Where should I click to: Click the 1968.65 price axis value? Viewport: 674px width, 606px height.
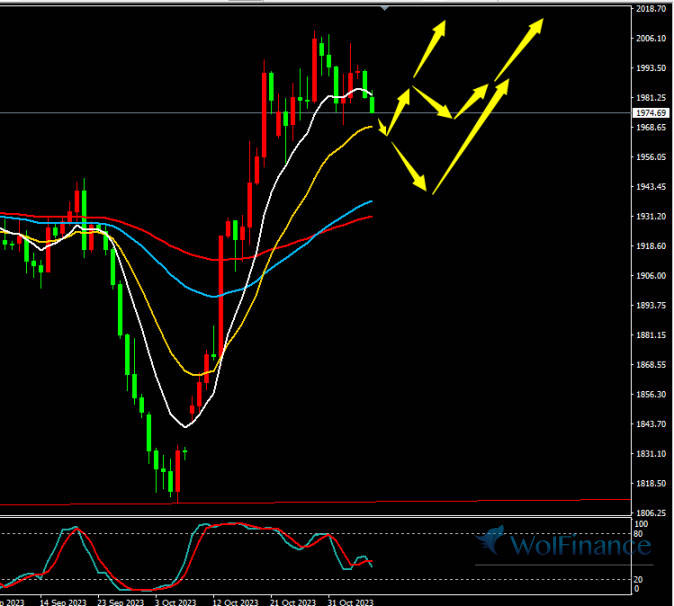651,127
